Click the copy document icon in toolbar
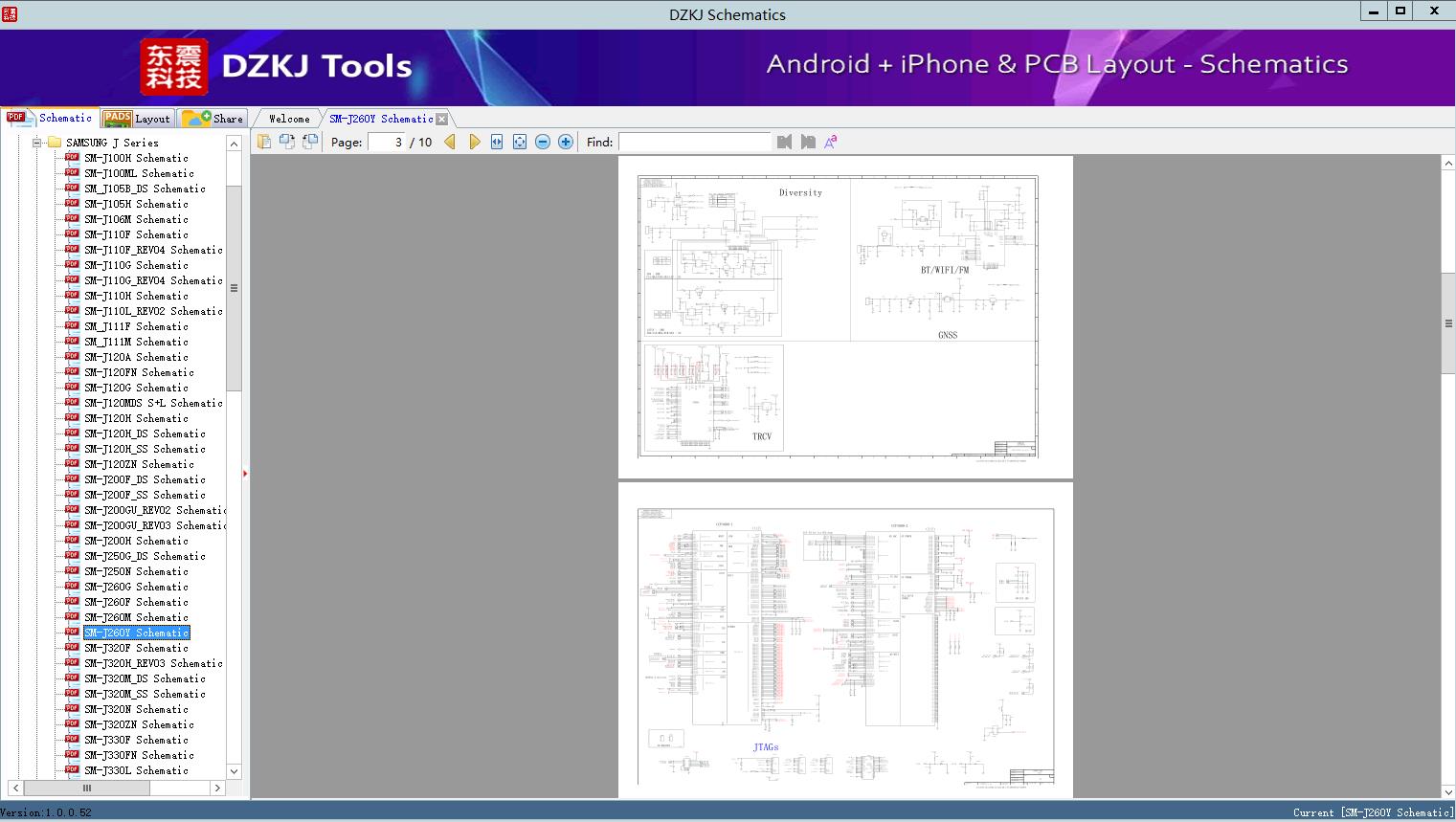This screenshot has height=822, width=1456. tap(263, 142)
